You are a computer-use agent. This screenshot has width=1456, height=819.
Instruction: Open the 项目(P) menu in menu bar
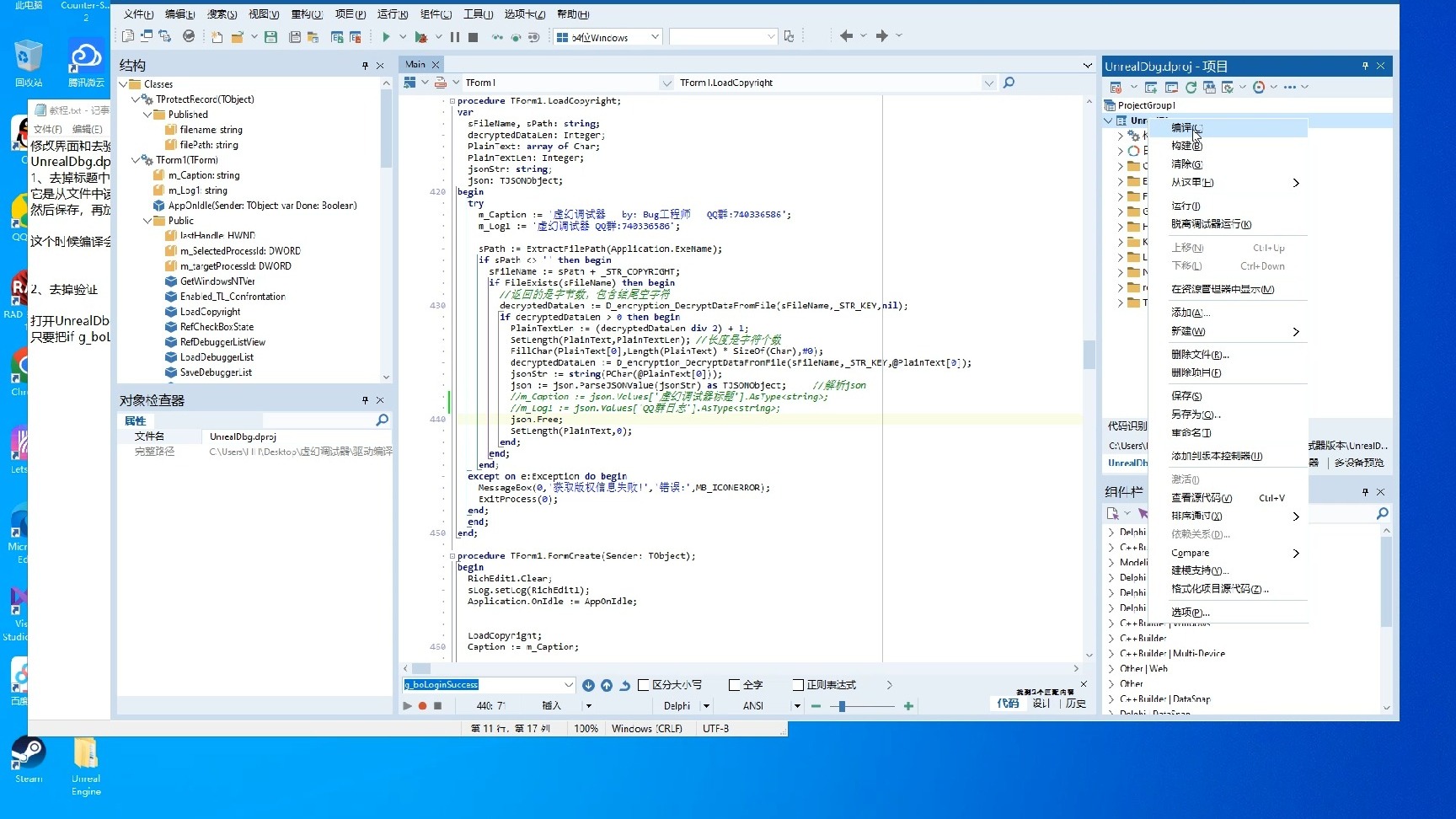tap(350, 14)
